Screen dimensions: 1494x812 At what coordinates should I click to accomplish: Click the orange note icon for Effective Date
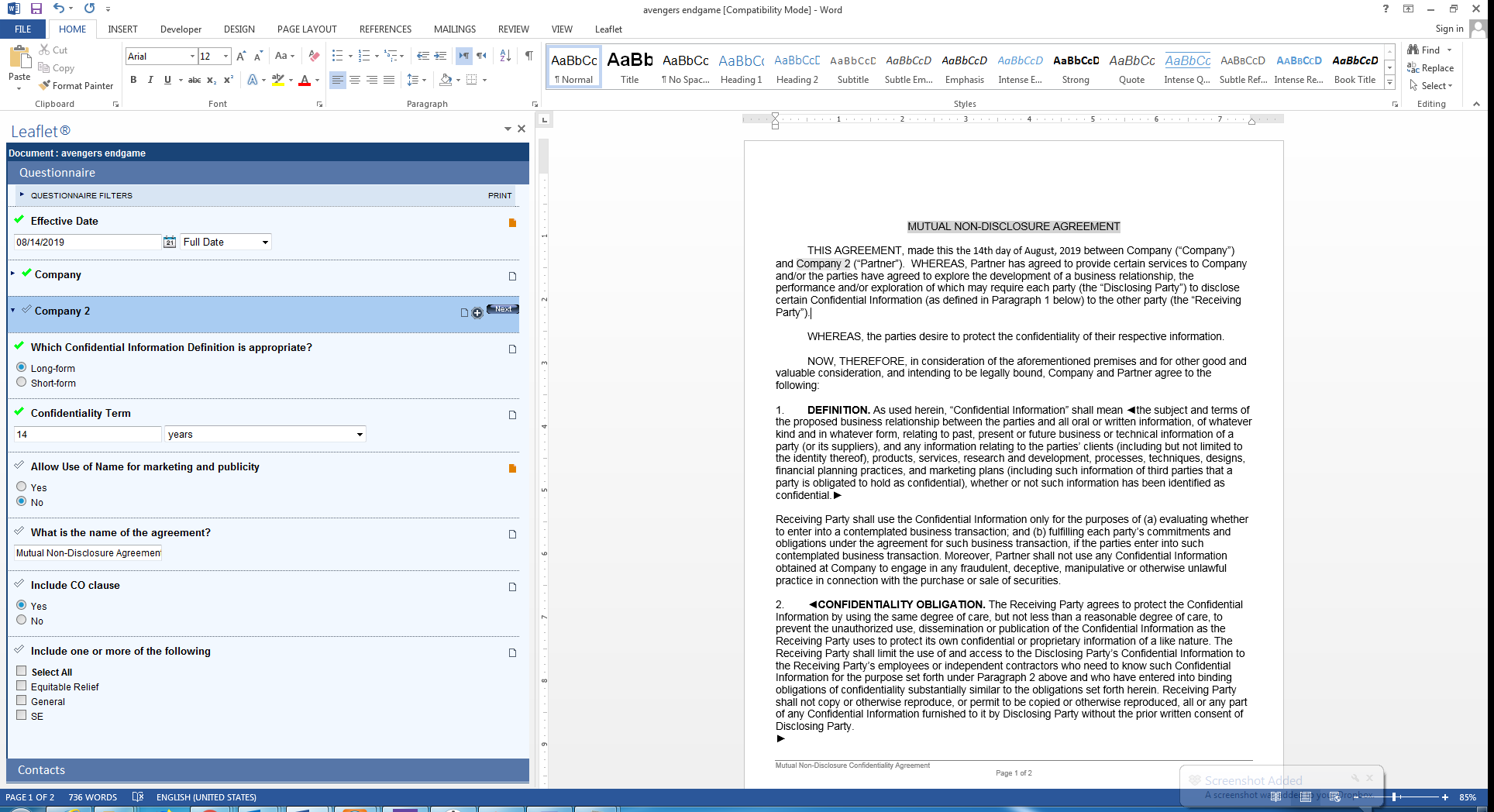coord(512,223)
